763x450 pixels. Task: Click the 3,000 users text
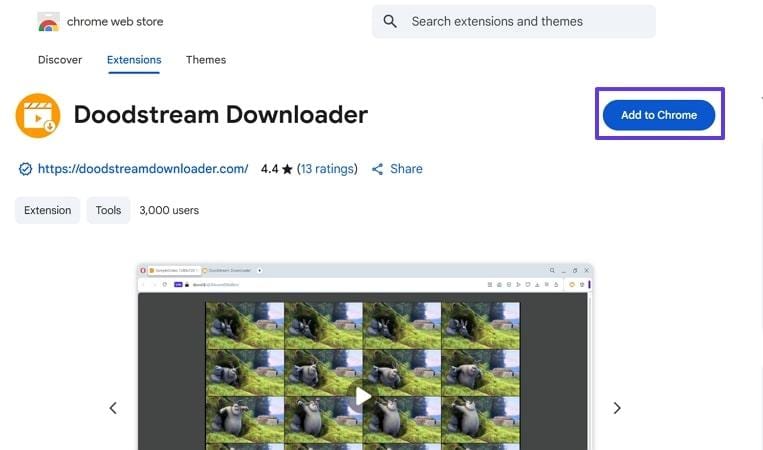coord(169,210)
